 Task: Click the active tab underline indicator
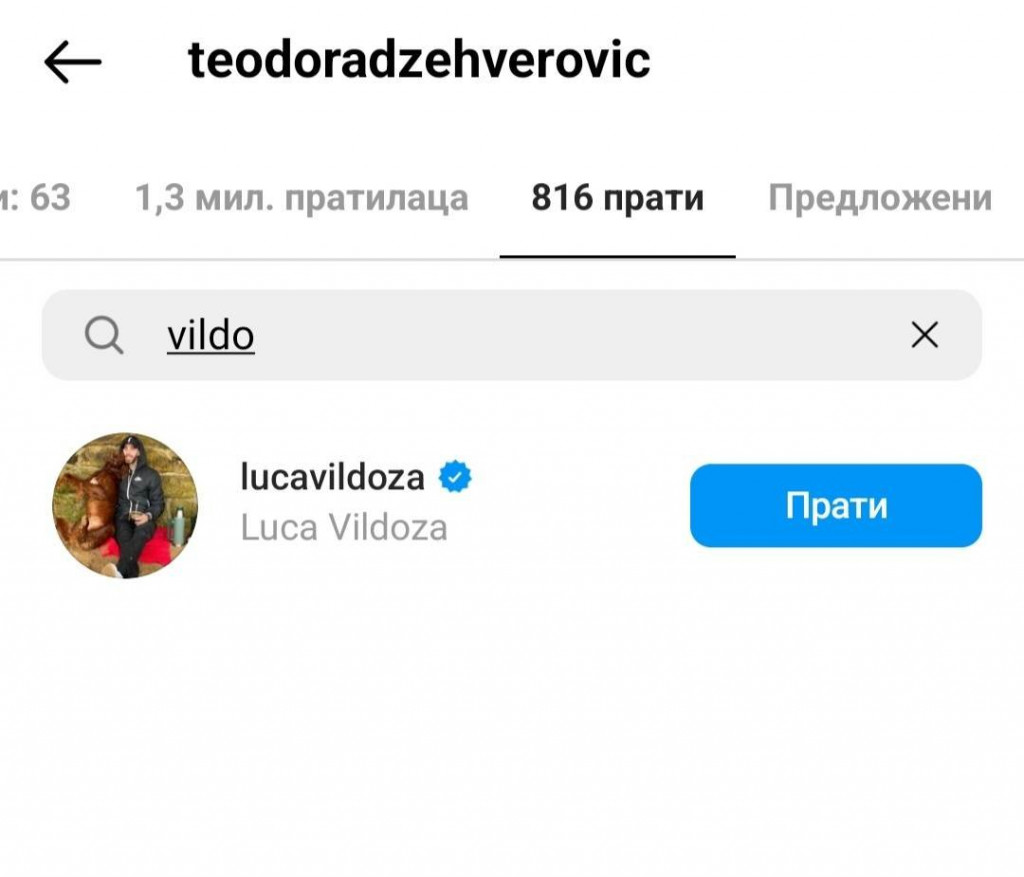point(618,257)
